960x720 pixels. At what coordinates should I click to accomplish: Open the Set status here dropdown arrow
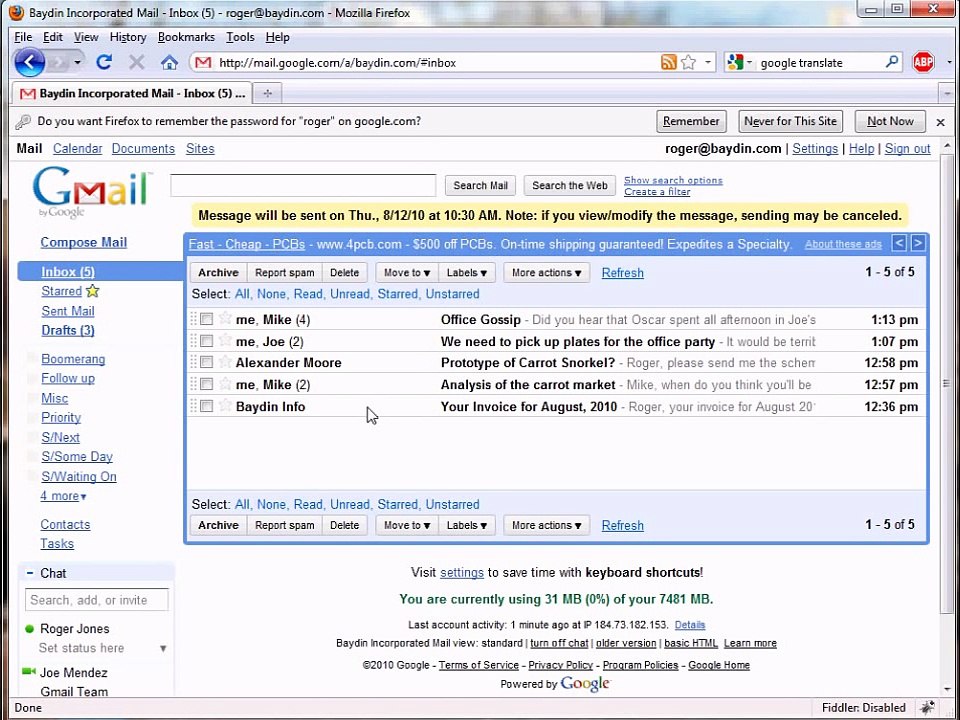(163, 648)
